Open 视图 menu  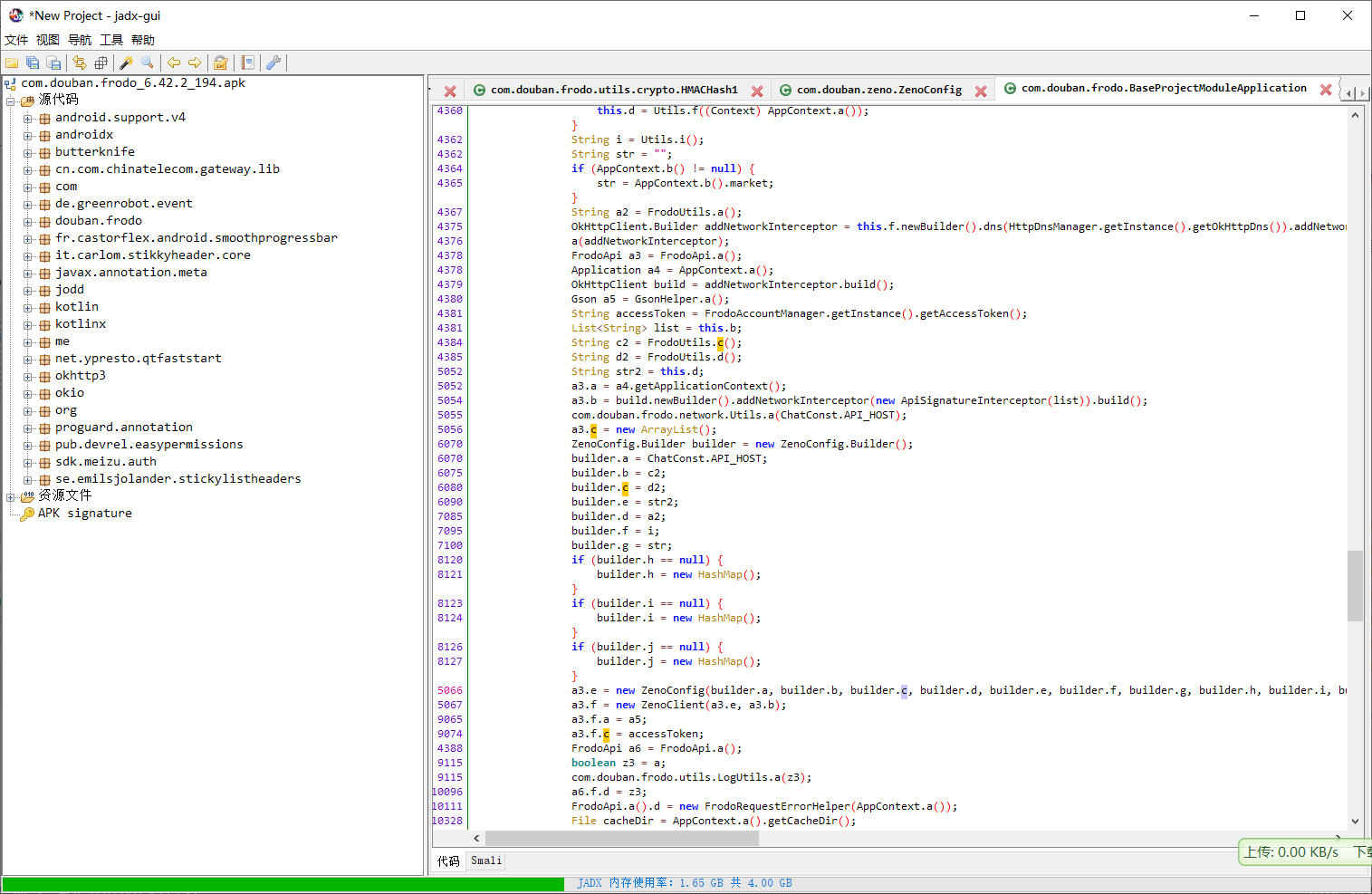[x=48, y=40]
